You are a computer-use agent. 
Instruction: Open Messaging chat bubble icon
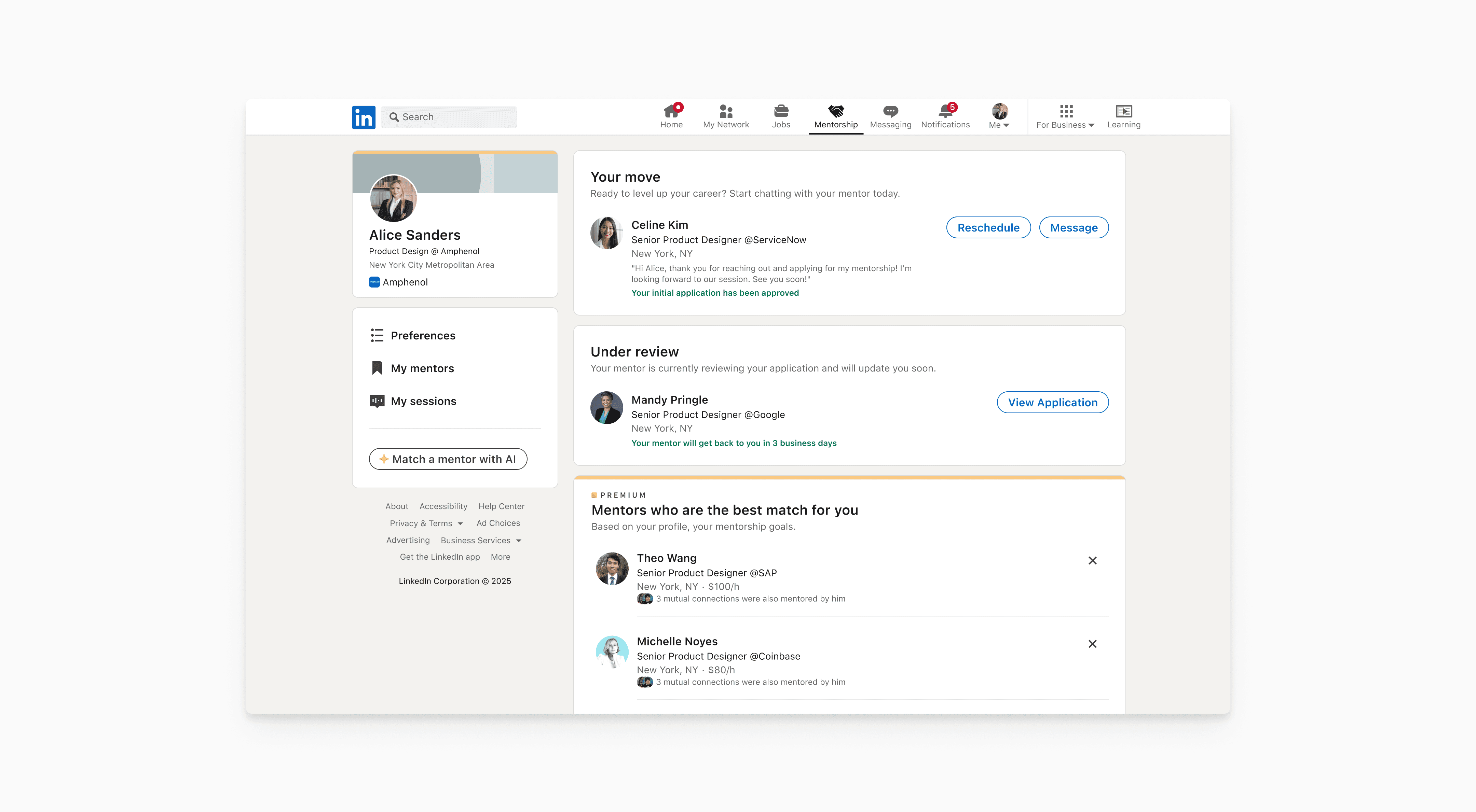click(890, 111)
